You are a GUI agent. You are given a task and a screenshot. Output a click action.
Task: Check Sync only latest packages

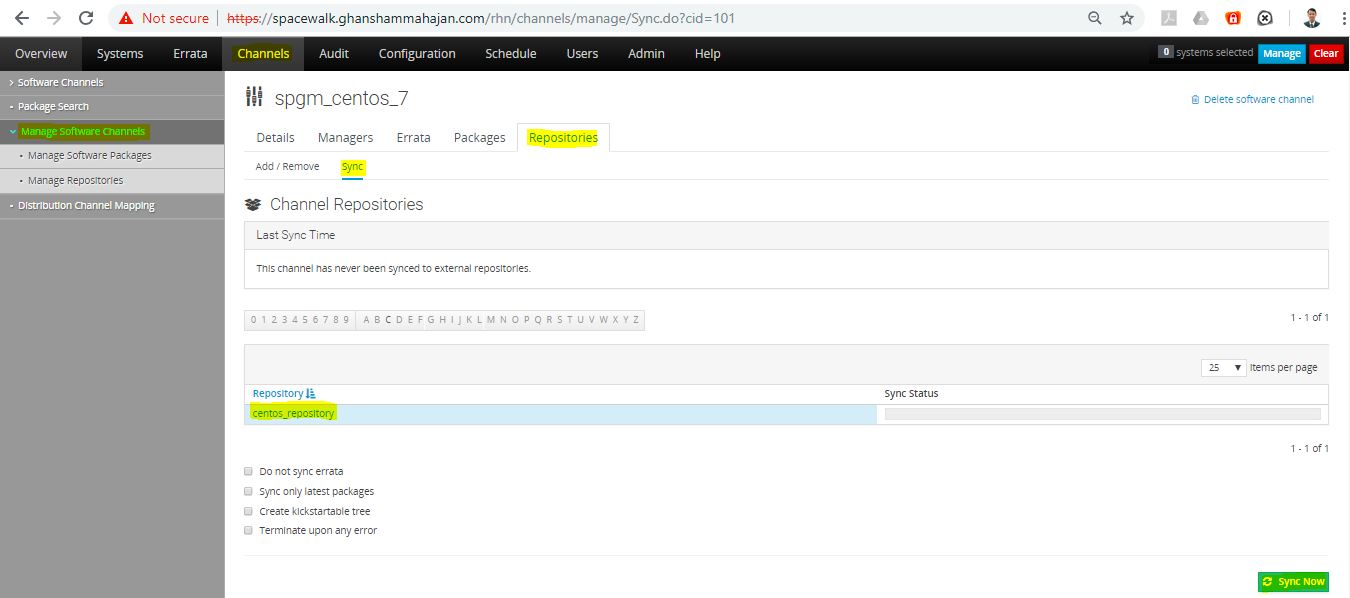pyautogui.click(x=248, y=491)
